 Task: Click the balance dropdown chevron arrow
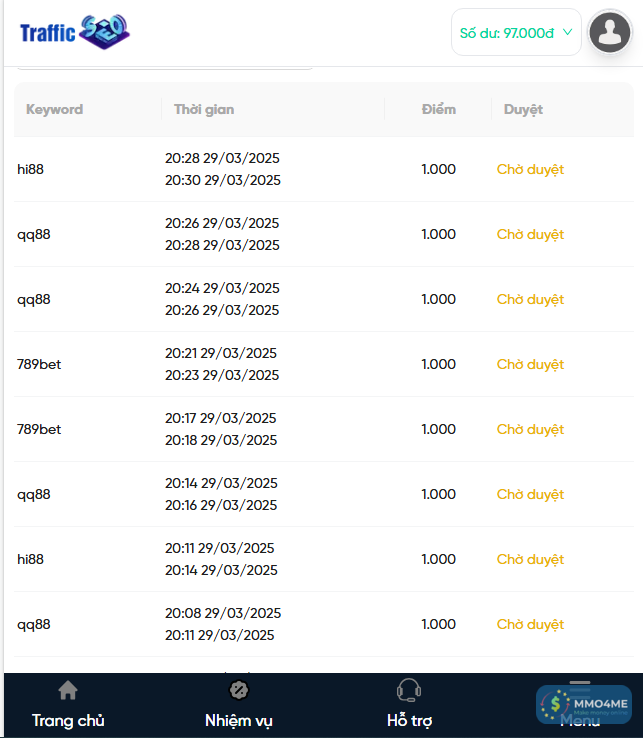(568, 32)
